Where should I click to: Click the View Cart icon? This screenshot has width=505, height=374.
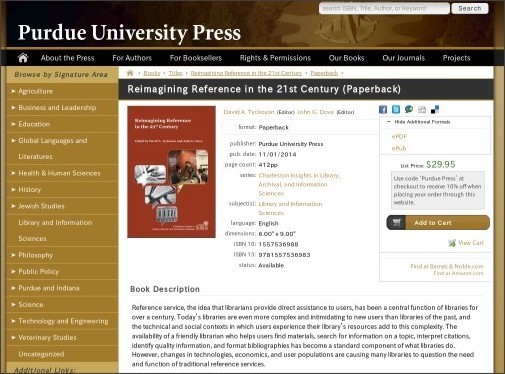point(452,243)
